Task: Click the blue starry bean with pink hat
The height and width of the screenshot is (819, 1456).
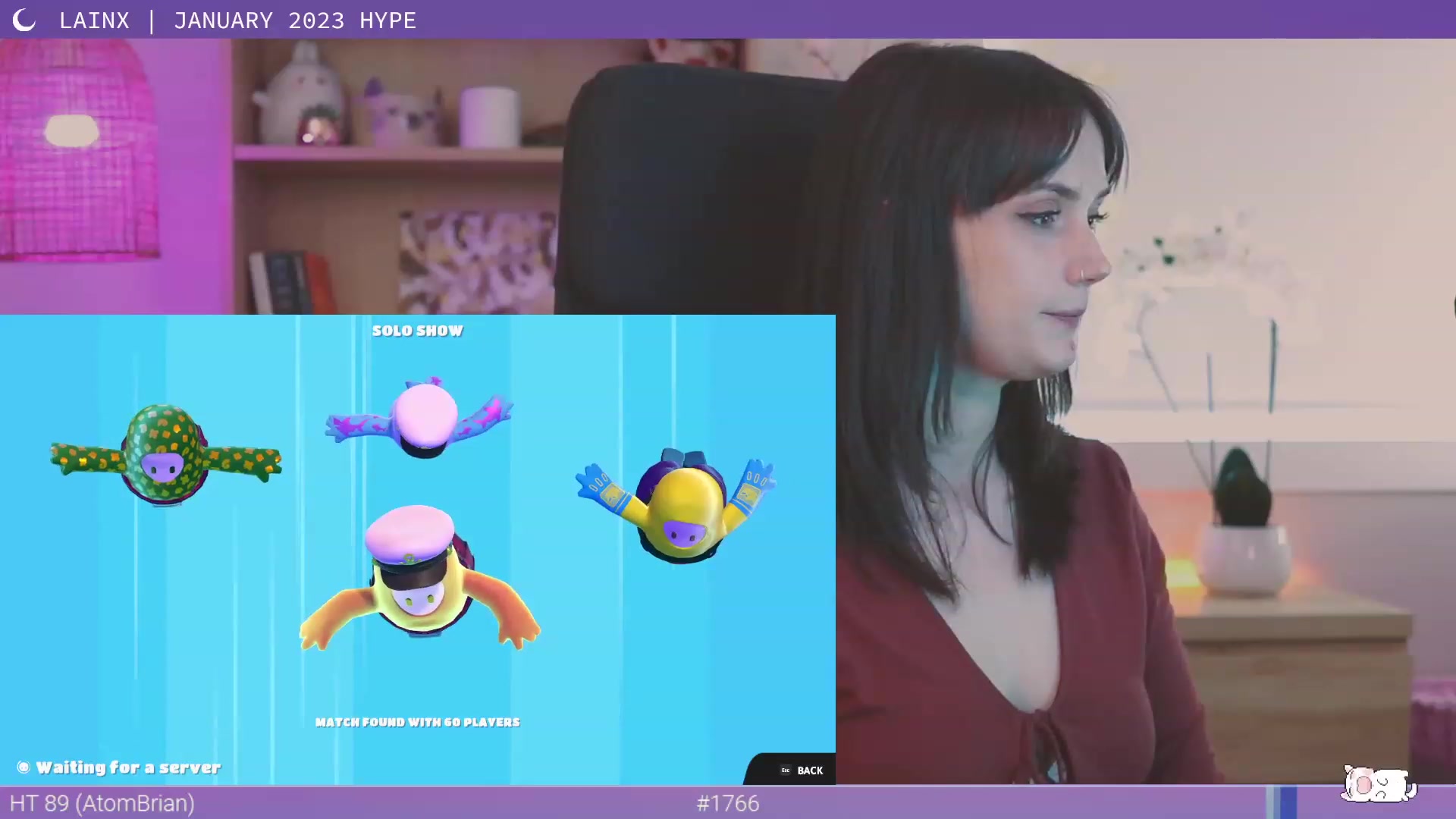Action: pos(419,417)
